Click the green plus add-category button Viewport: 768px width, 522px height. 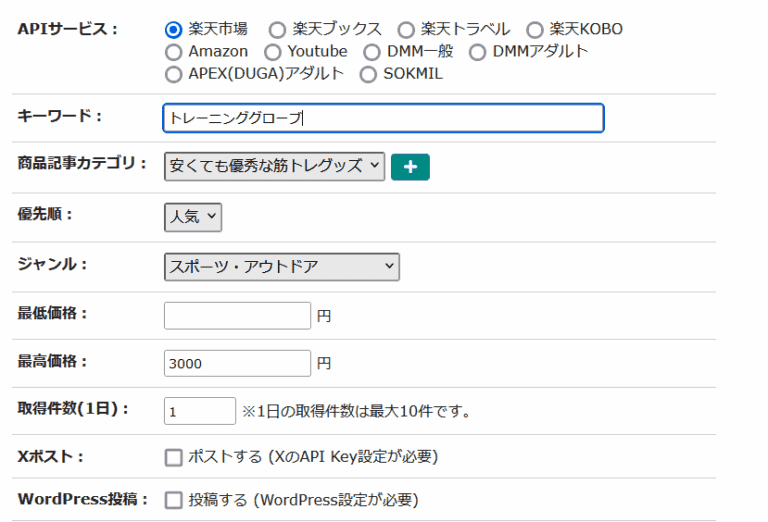410,167
